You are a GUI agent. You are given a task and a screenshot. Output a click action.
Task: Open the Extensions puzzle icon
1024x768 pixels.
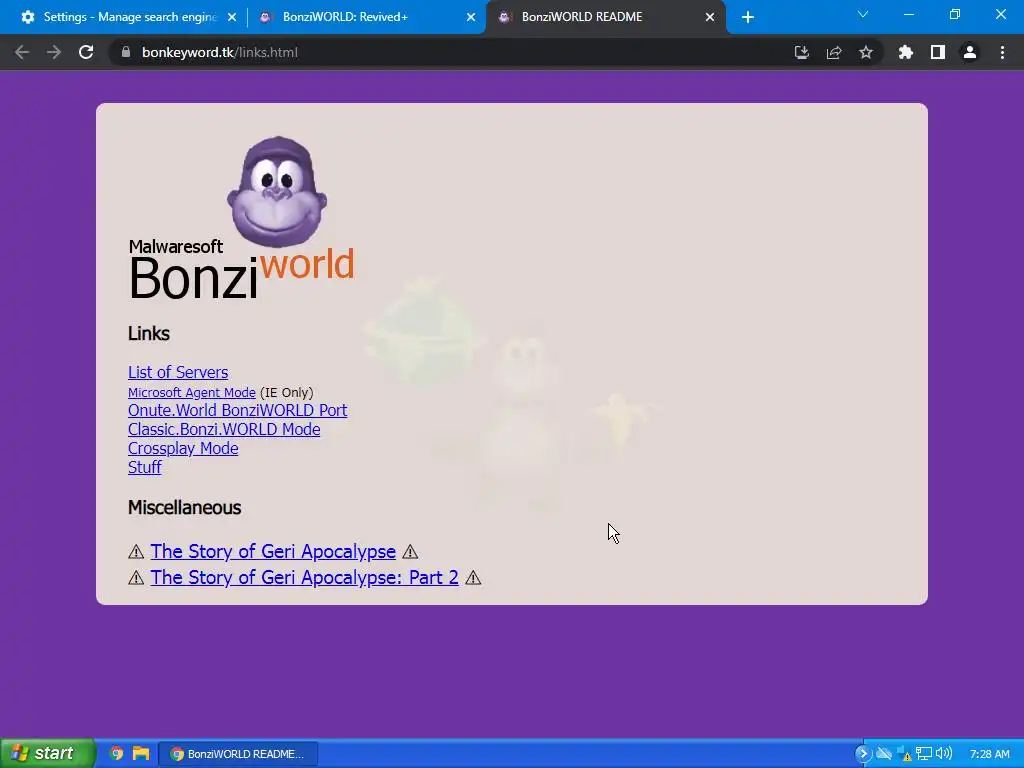click(905, 52)
